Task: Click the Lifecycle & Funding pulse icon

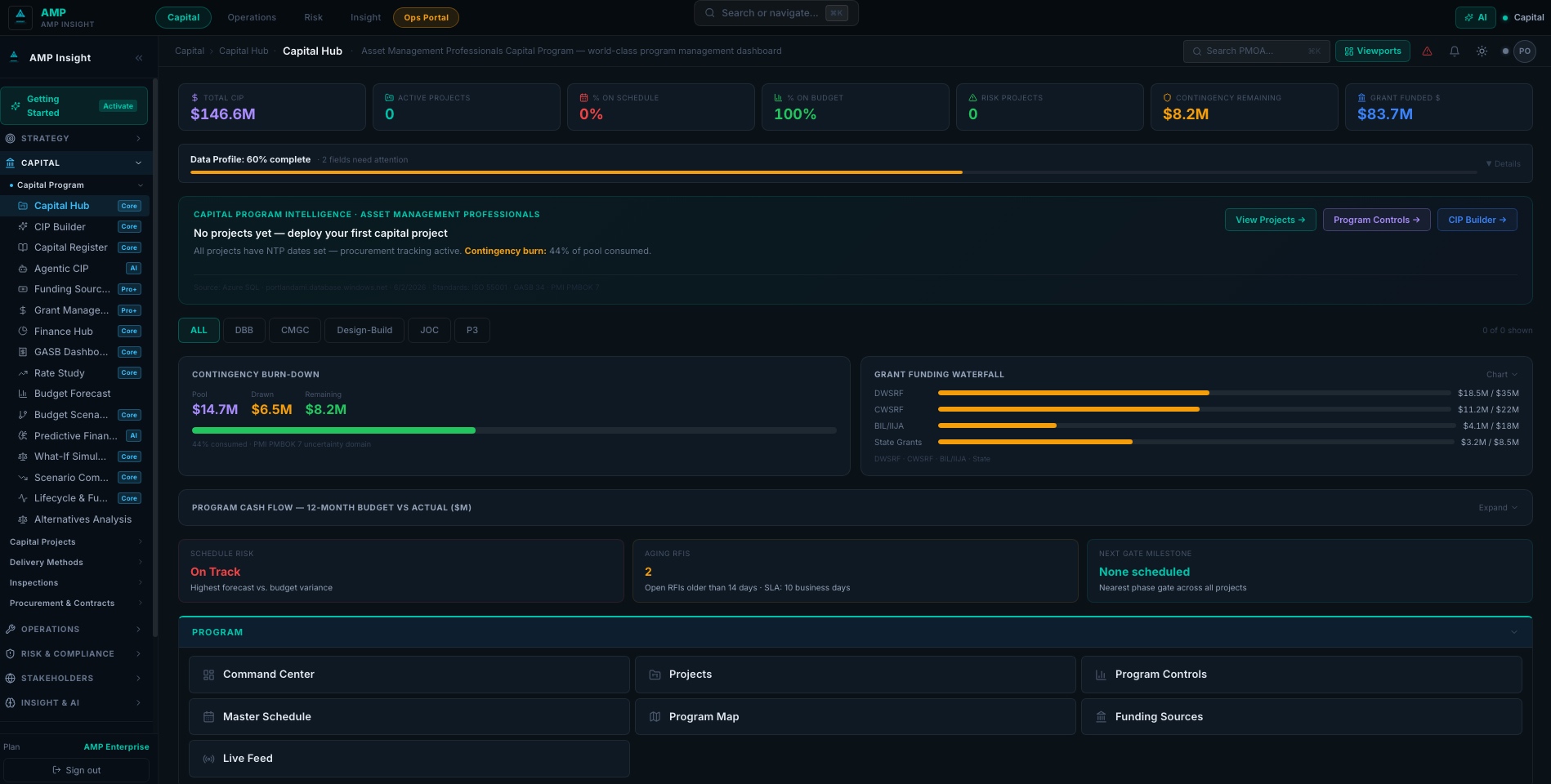Action: (x=23, y=498)
